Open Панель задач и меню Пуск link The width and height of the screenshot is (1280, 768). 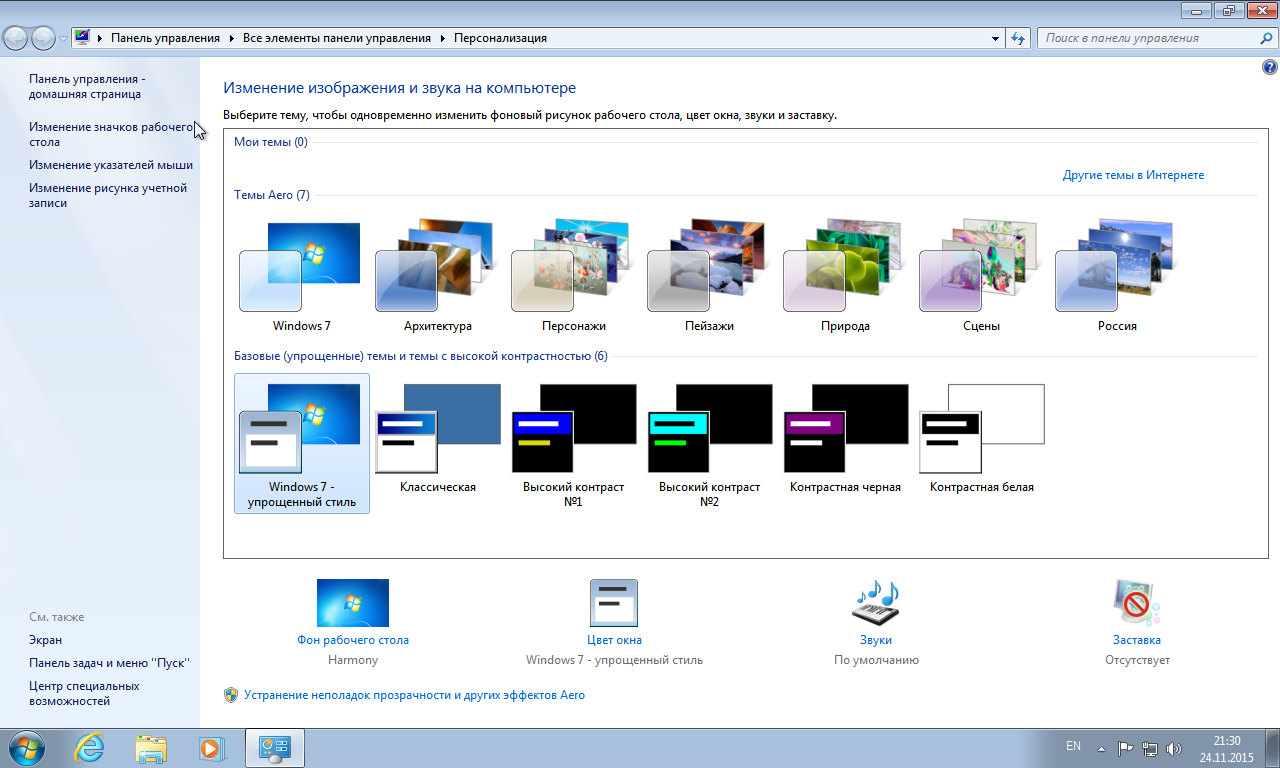(x=109, y=663)
